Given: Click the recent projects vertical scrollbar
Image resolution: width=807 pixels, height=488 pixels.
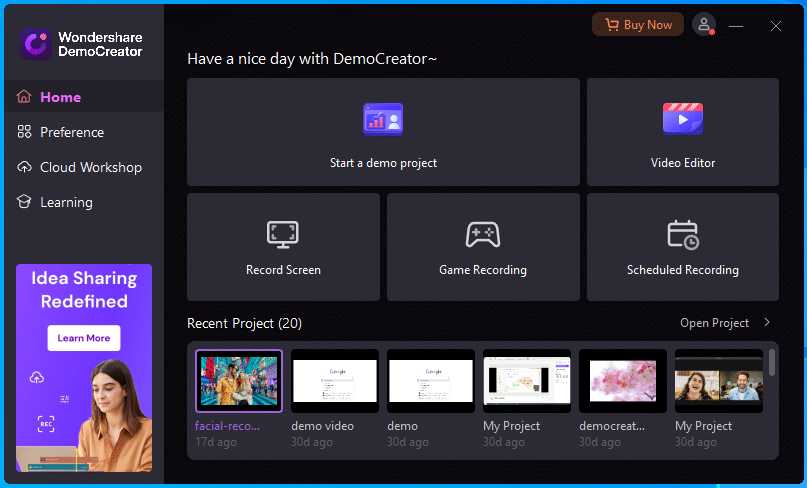Looking at the screenshot, I should click(772, 362).
